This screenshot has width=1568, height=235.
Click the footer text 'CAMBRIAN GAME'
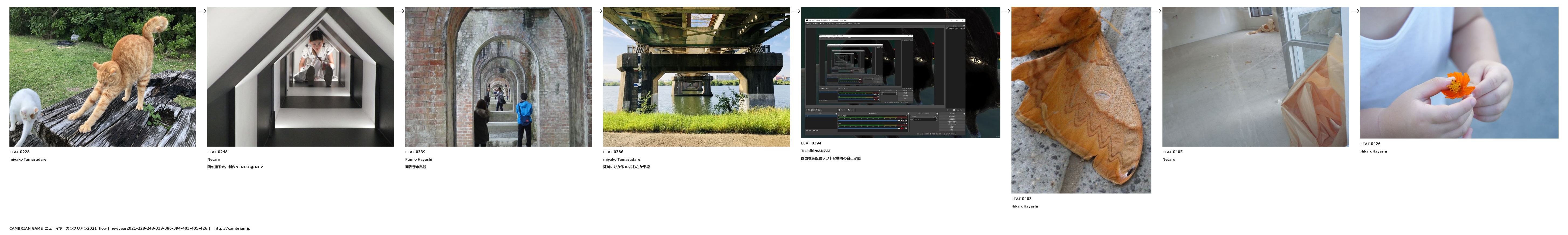pyautogui.click(x=26, y=228)
